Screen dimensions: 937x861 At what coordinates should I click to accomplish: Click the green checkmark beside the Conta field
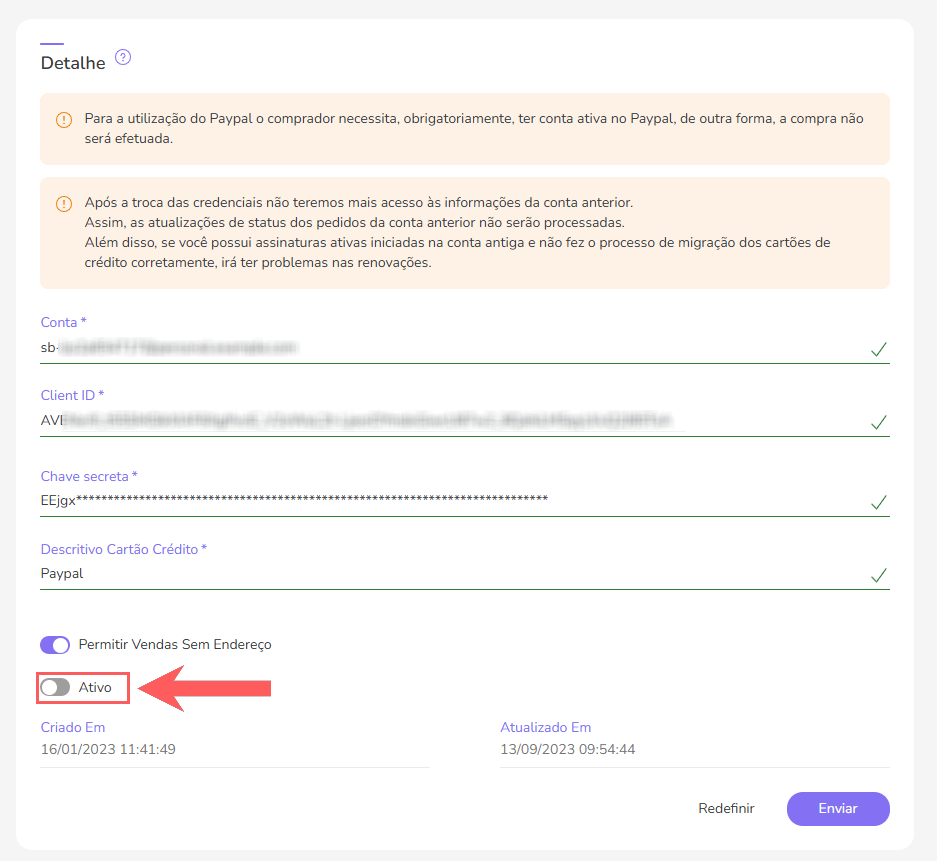[878, 350]
